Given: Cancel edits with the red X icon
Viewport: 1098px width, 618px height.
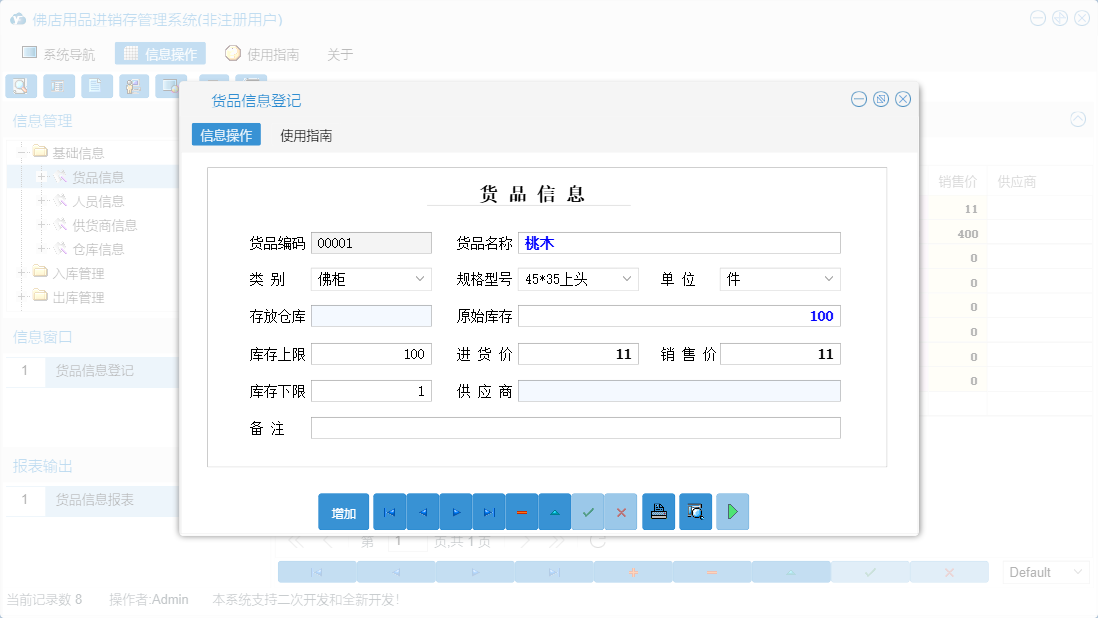Looking at the screenshot, I should pos(621,511).
